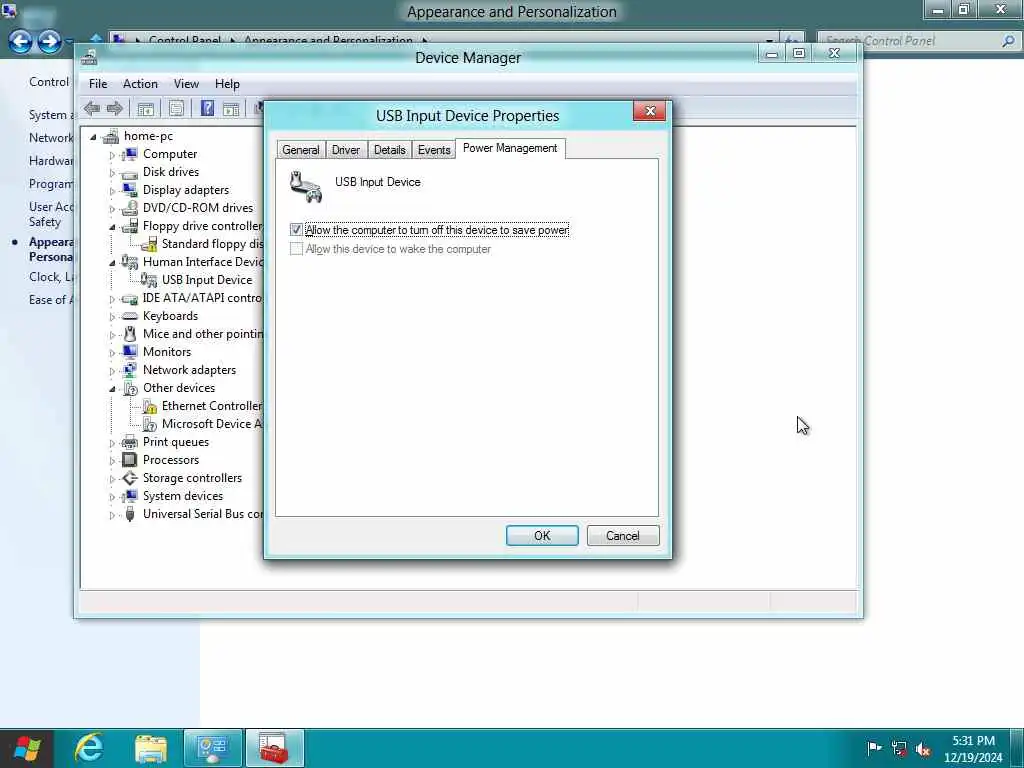Click Cancel in USB Input Device Properties
Viewport: 1024px width, 768px height.
coord(622,536)
